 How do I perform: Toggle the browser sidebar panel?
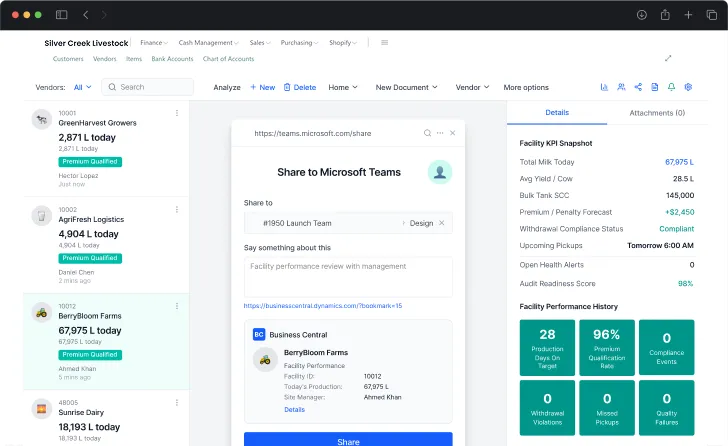coord(62,15)
